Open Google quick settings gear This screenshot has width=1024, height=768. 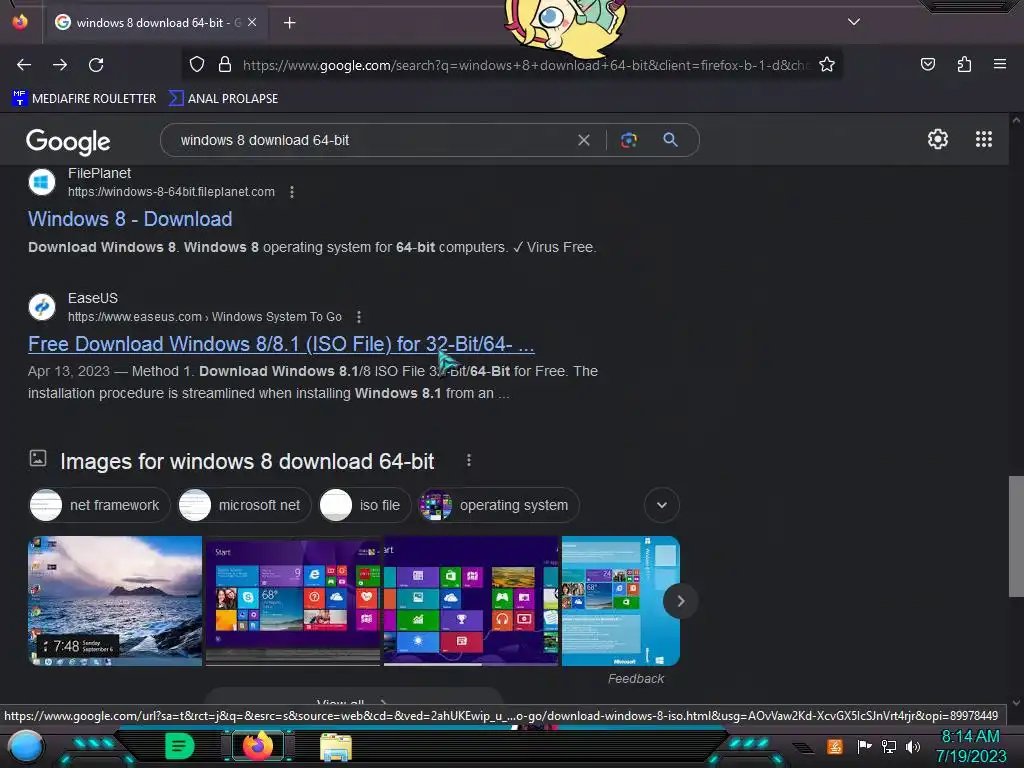click(938, 139)
